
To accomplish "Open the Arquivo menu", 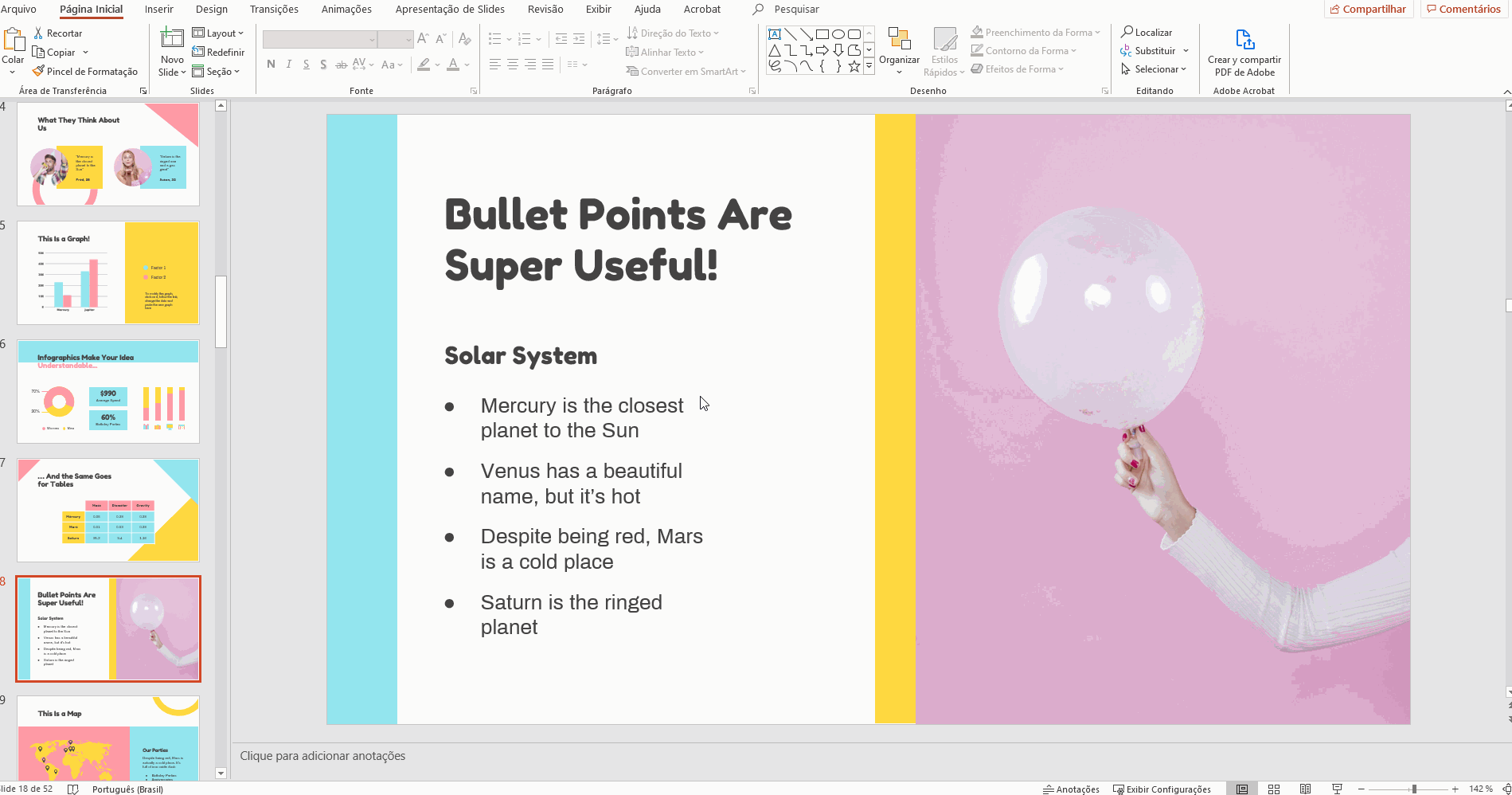I will 18,9.
